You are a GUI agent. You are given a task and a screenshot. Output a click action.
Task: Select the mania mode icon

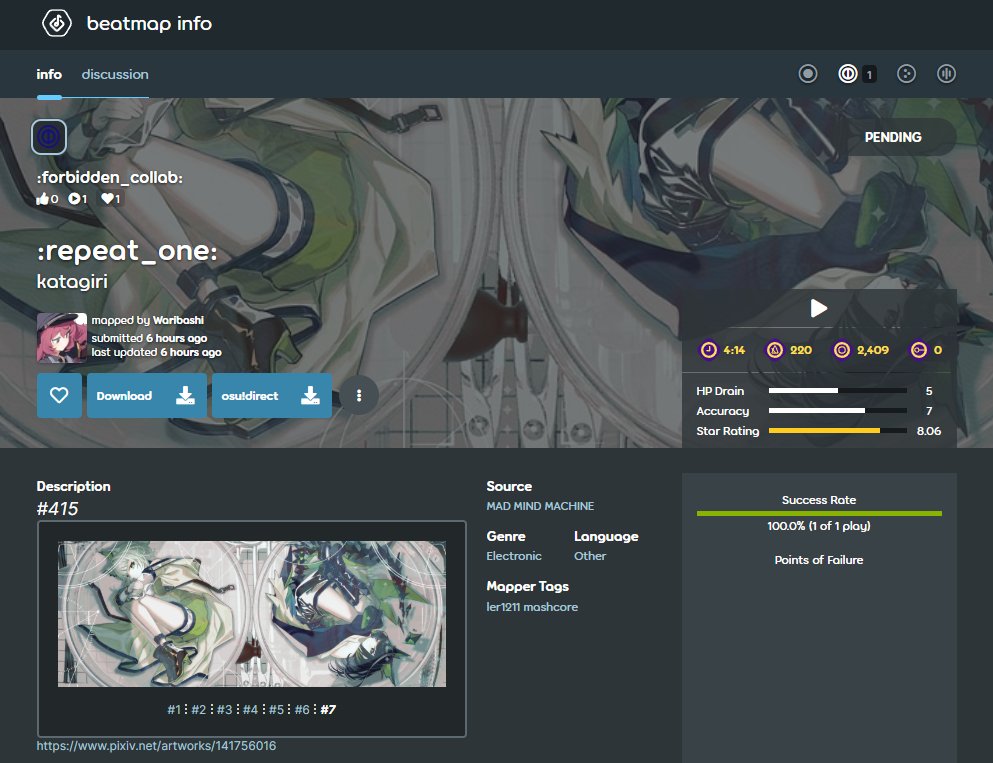click(946, 74)
